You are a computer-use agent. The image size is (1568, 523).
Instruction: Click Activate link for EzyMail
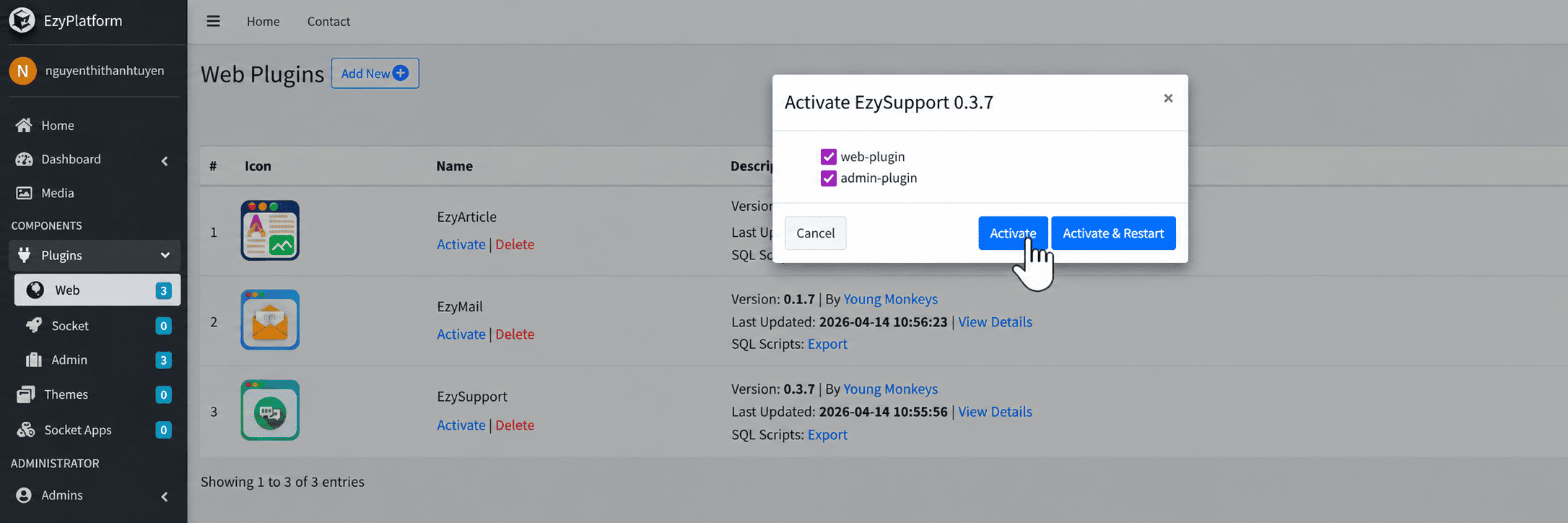(461, 334)
